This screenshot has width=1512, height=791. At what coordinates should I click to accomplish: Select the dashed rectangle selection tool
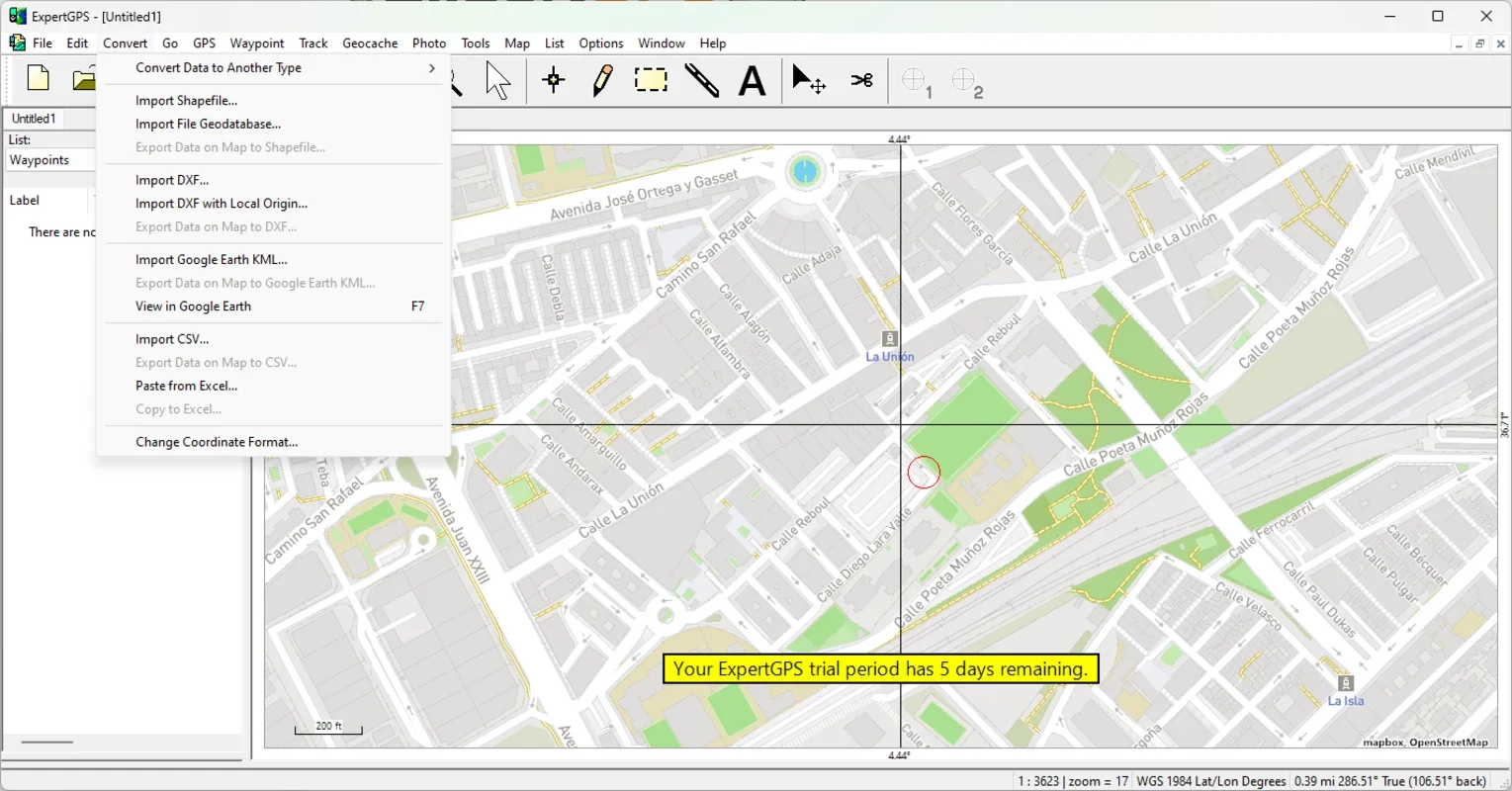pyautogui.click(x=651, y=80)
